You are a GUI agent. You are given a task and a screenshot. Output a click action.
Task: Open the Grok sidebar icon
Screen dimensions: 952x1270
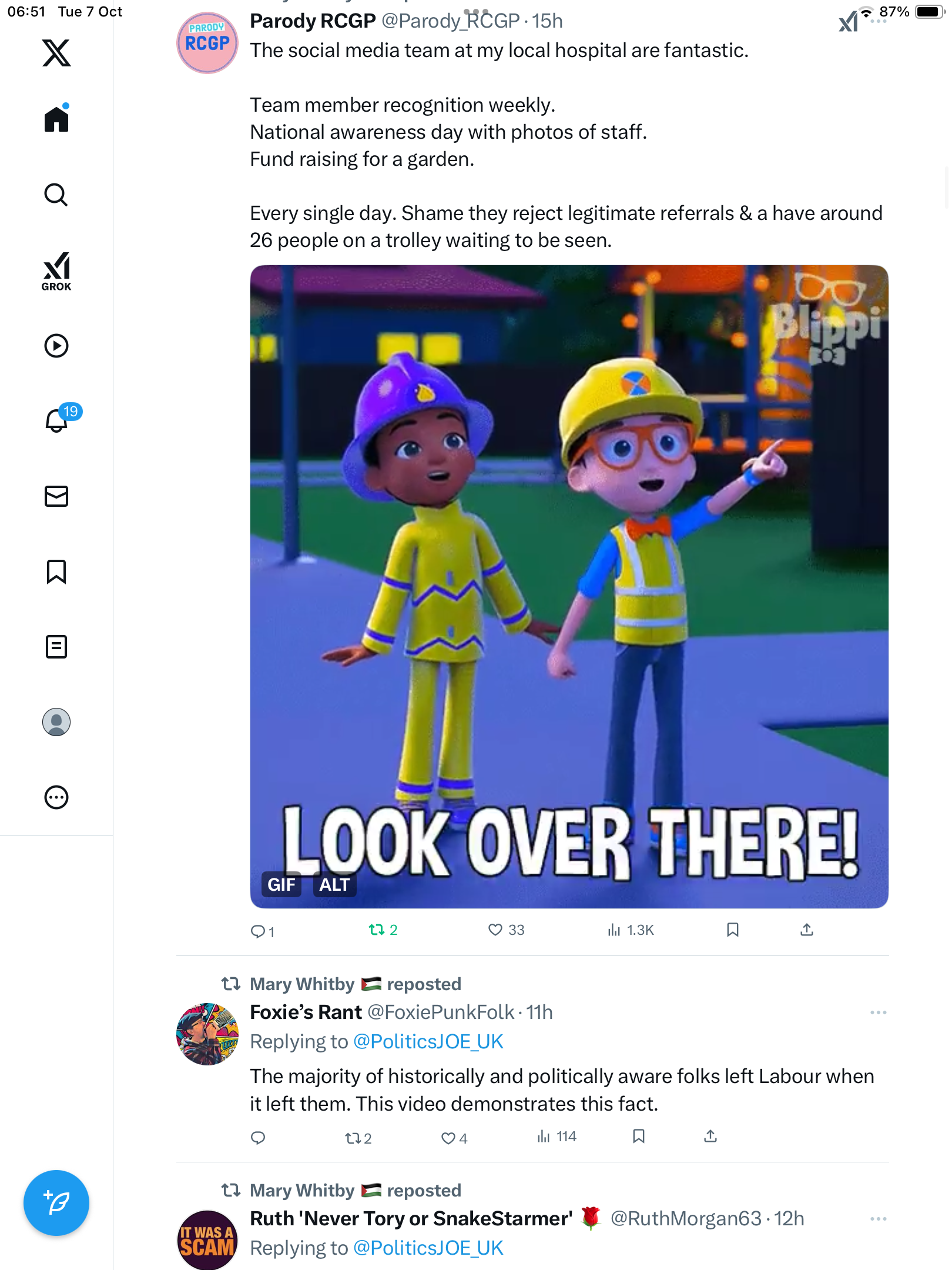pos(56,271)
